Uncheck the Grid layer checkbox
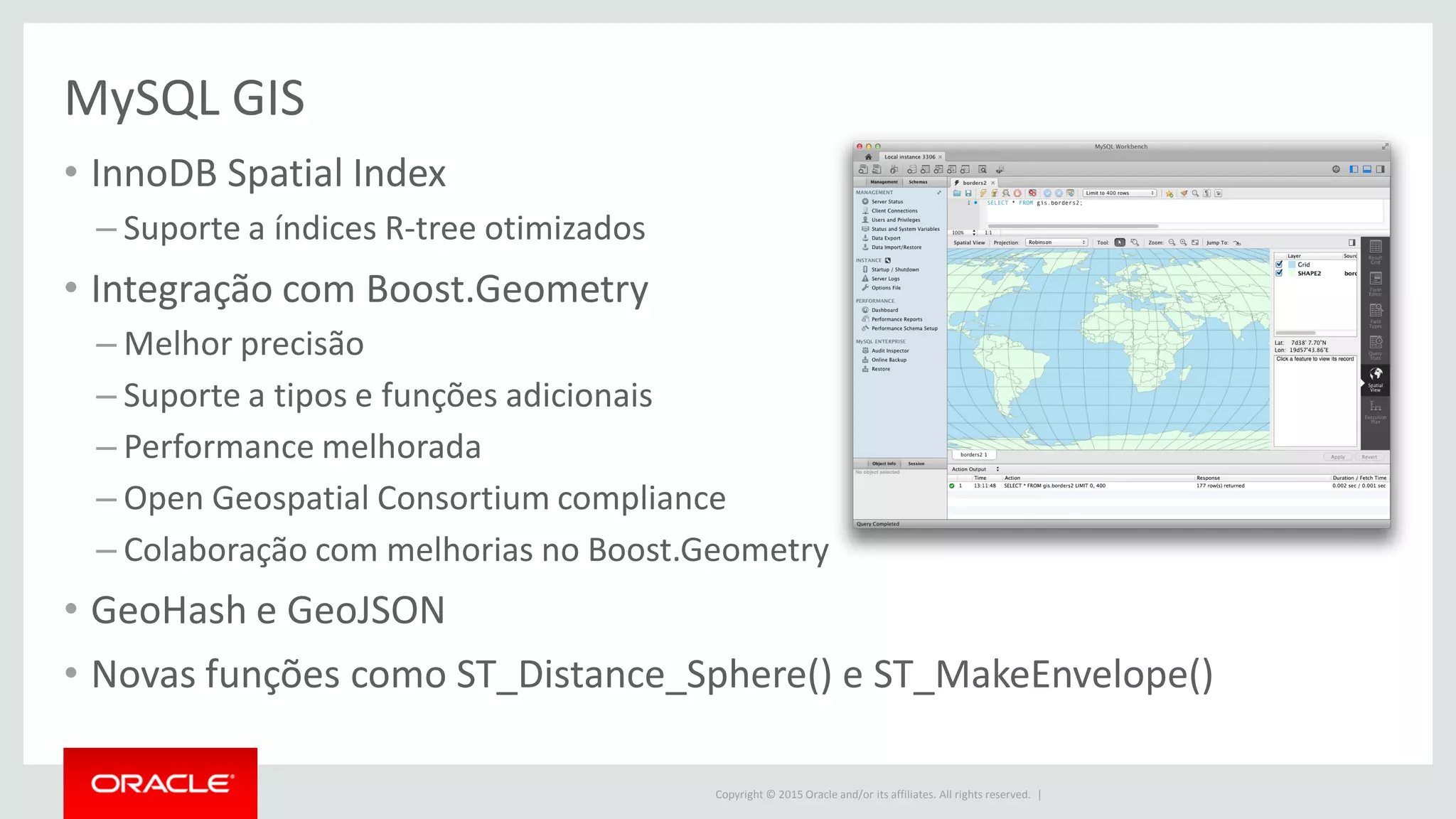 click(1279, 264)
